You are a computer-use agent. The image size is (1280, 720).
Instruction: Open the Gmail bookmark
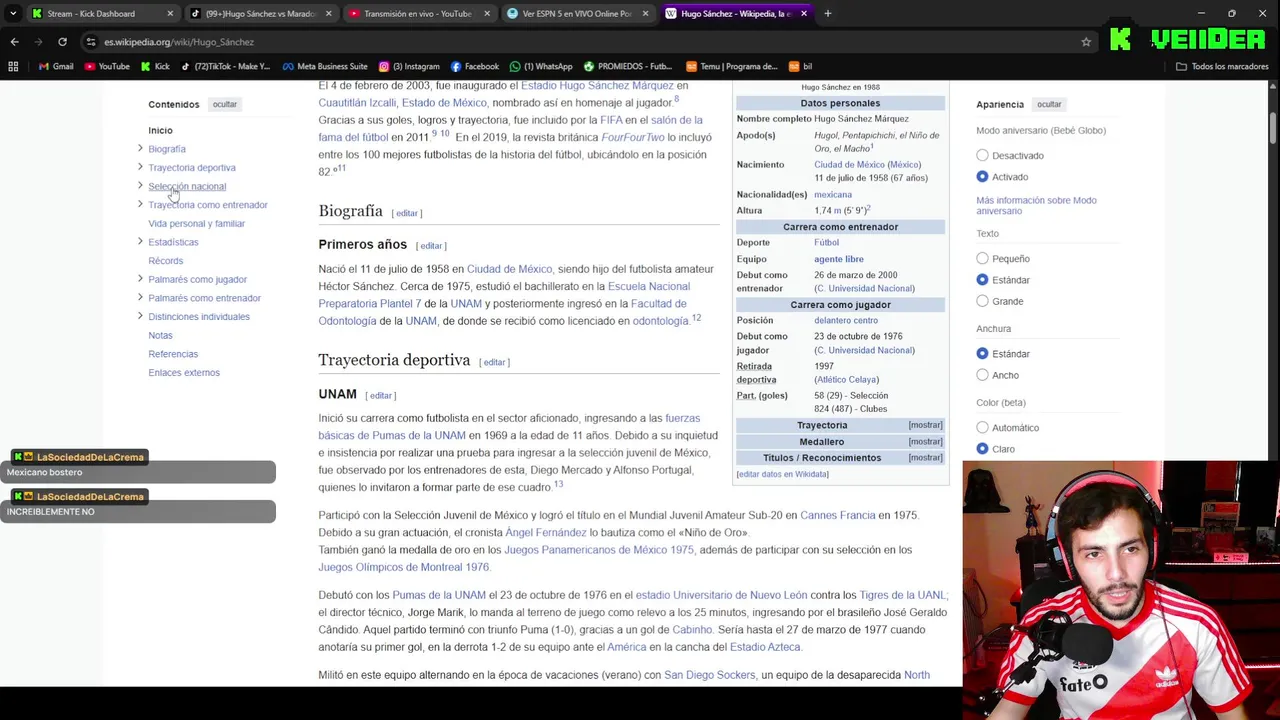[55, 67]
